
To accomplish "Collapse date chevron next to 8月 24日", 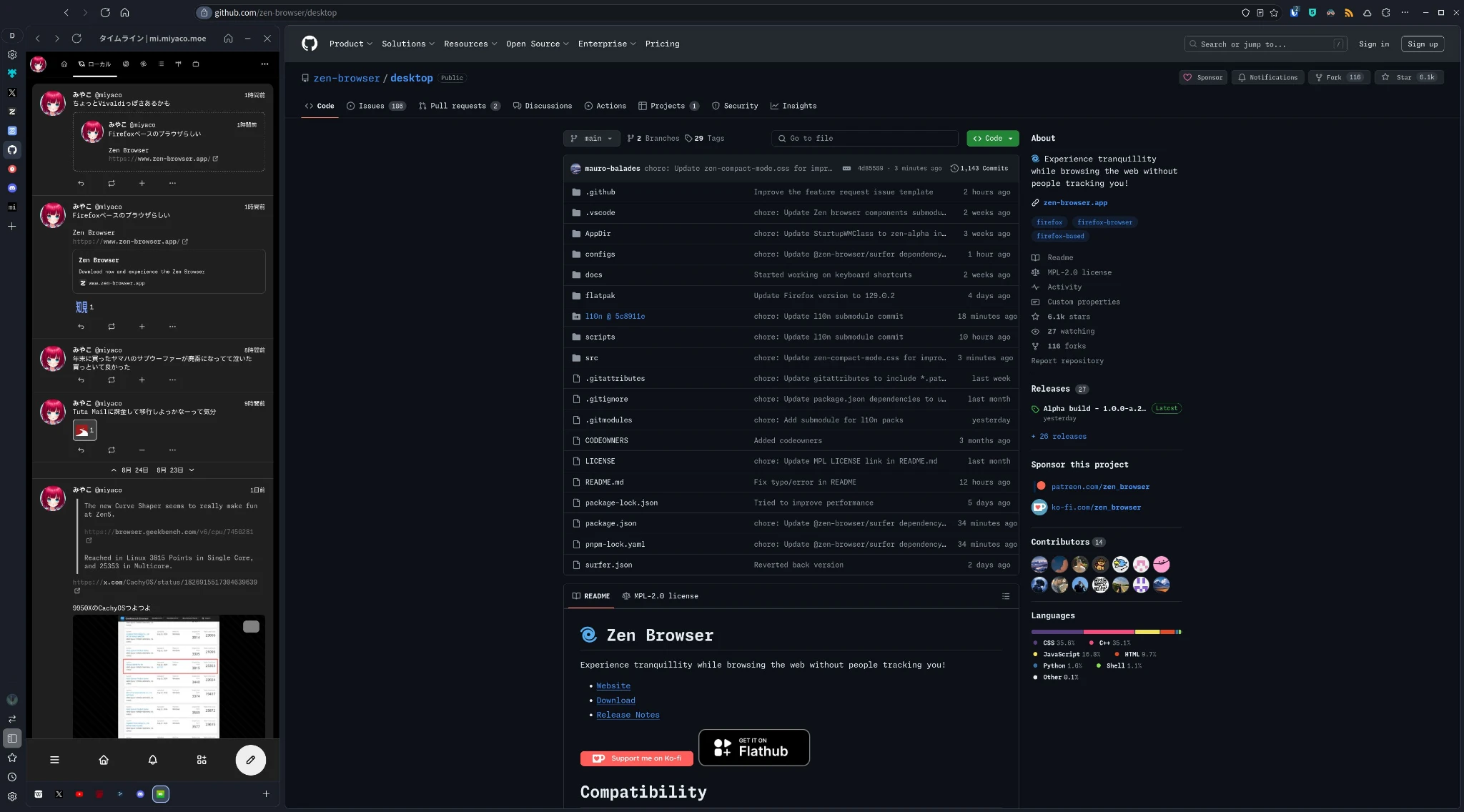I will [x=114, y=470].
